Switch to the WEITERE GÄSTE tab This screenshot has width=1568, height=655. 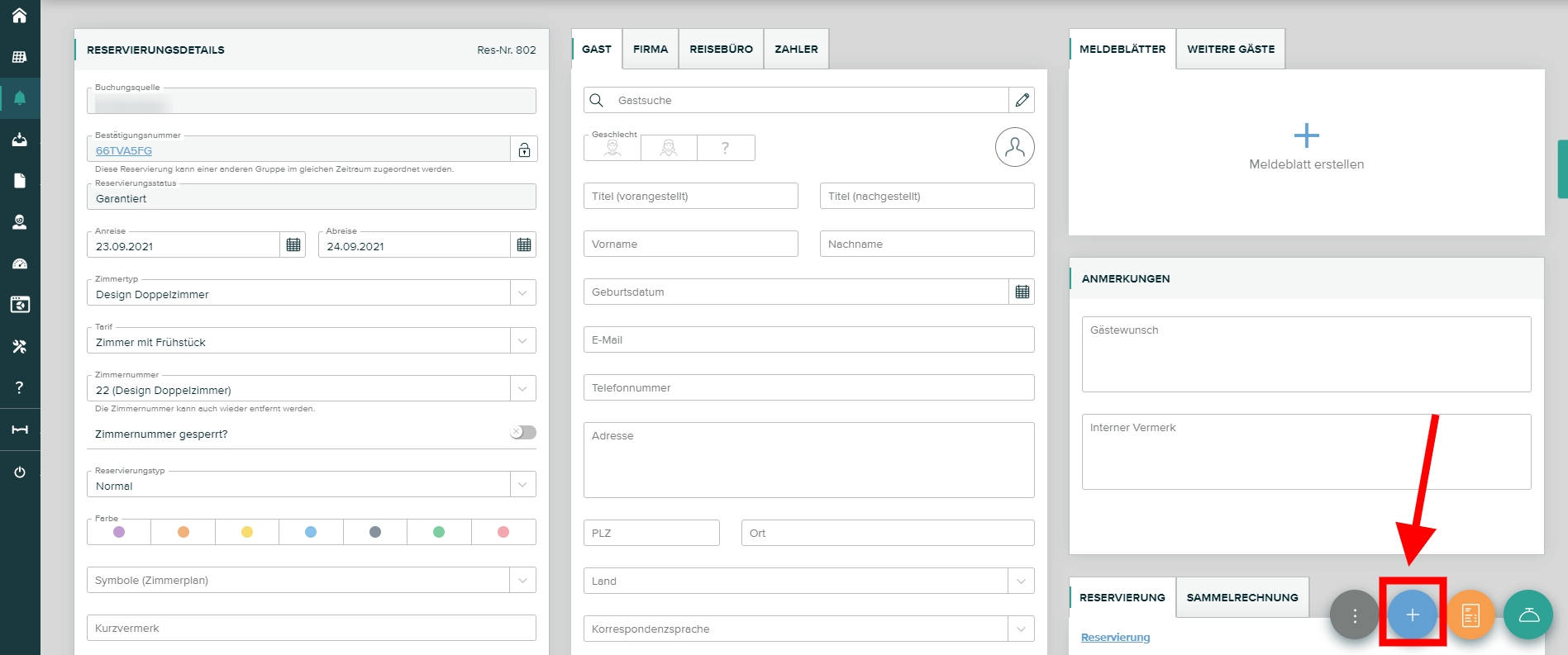pyautogui.click(x=1230, y=50)
